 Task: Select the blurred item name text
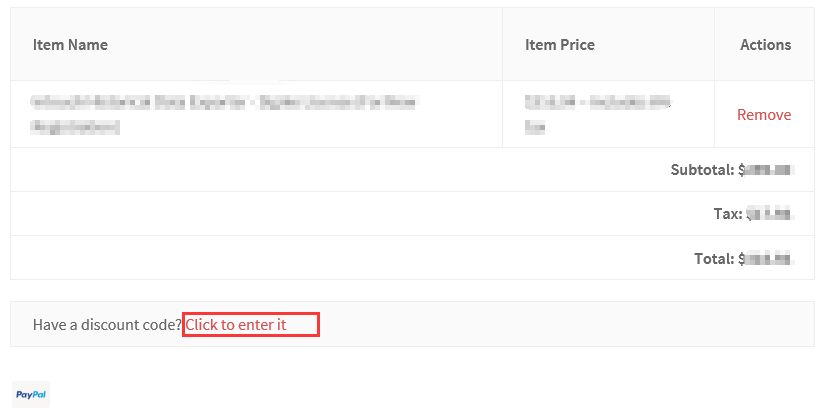224,114
